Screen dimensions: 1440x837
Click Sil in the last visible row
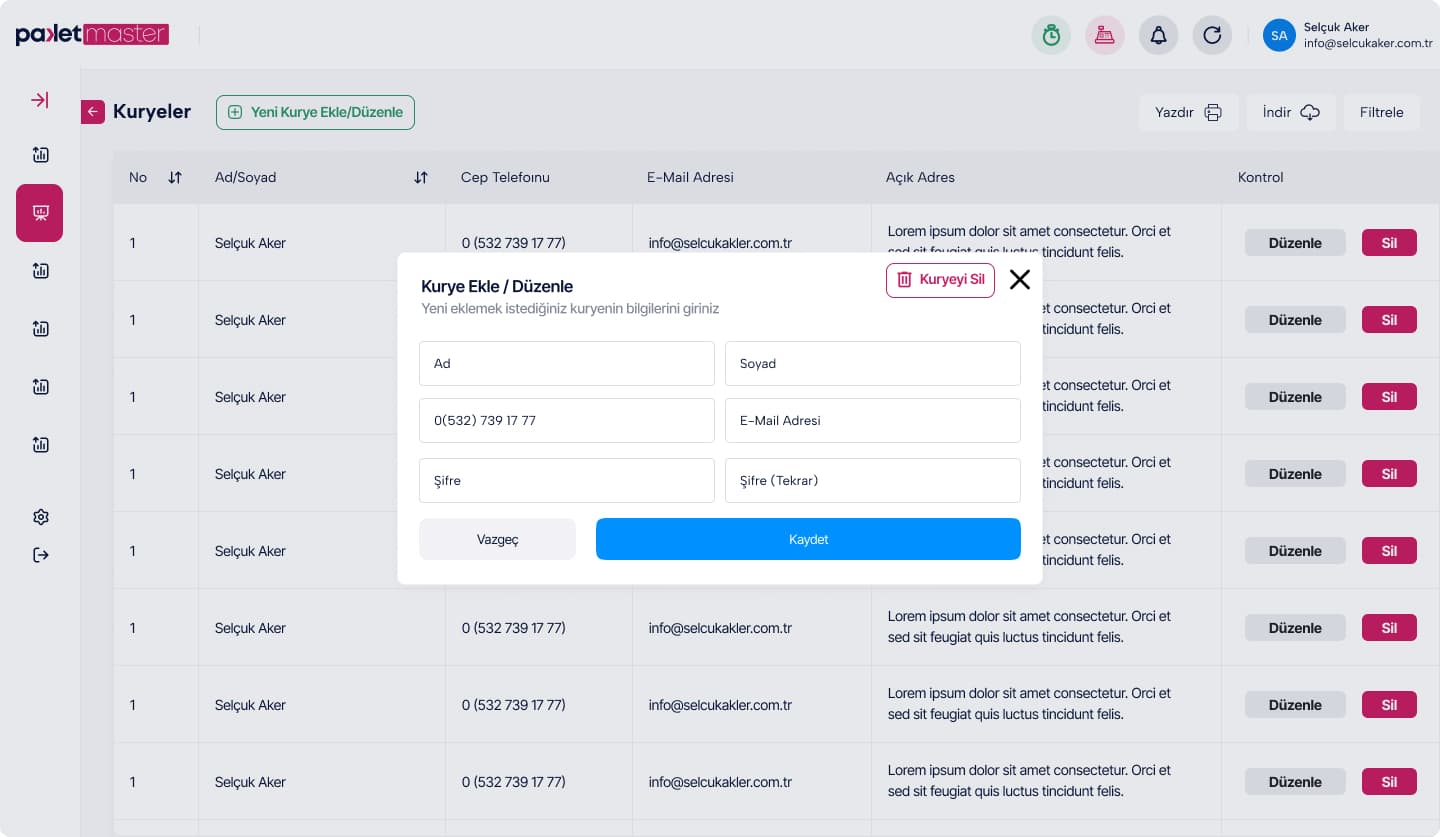[1389, 782]
